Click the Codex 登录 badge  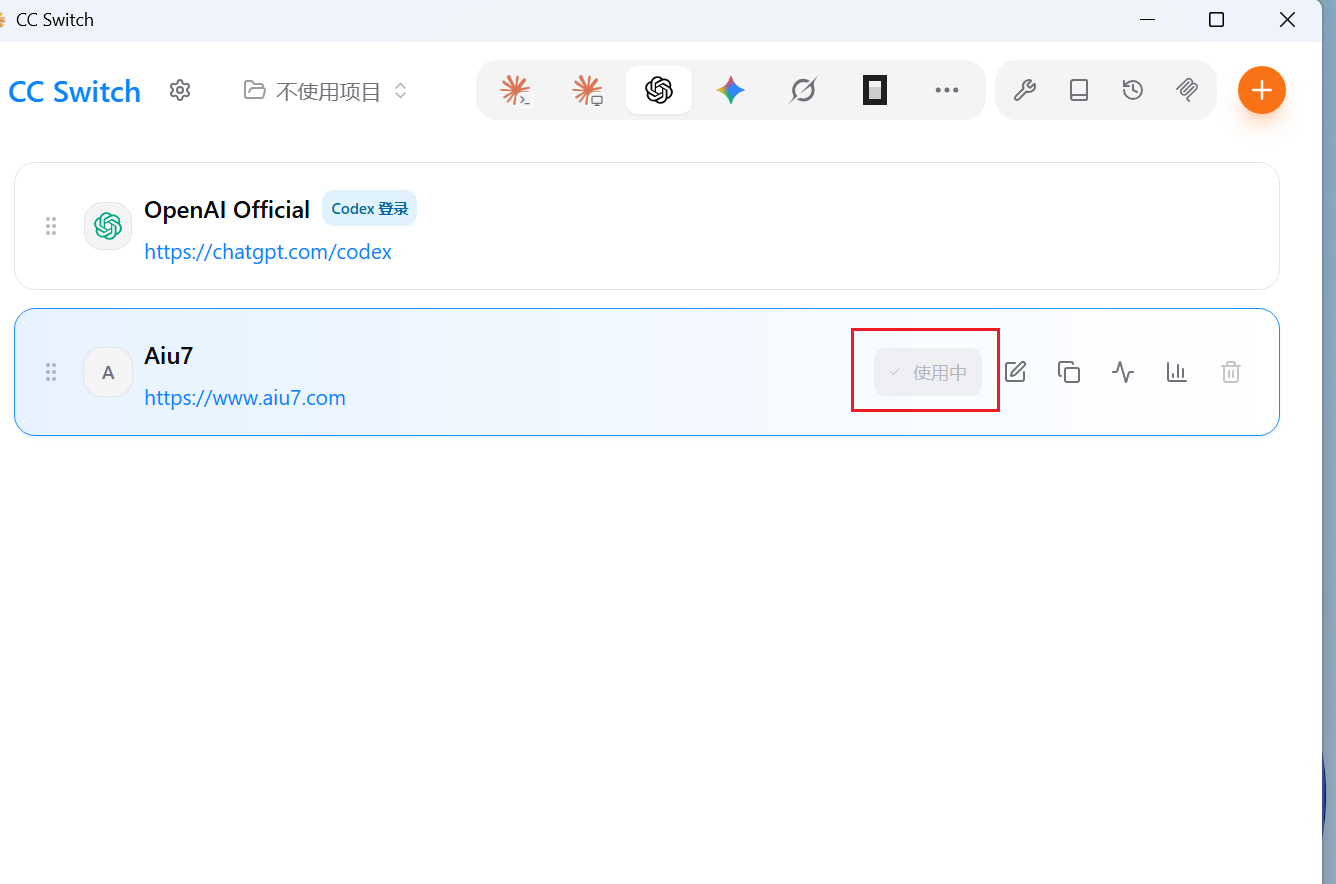coord(370,209)
